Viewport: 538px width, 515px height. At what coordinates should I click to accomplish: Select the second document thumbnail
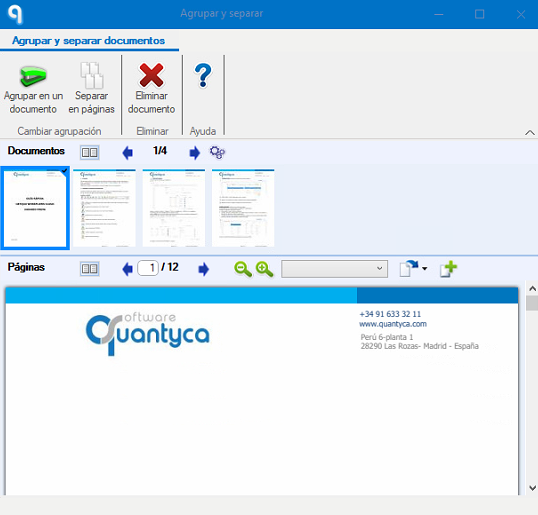pos(104,208)
